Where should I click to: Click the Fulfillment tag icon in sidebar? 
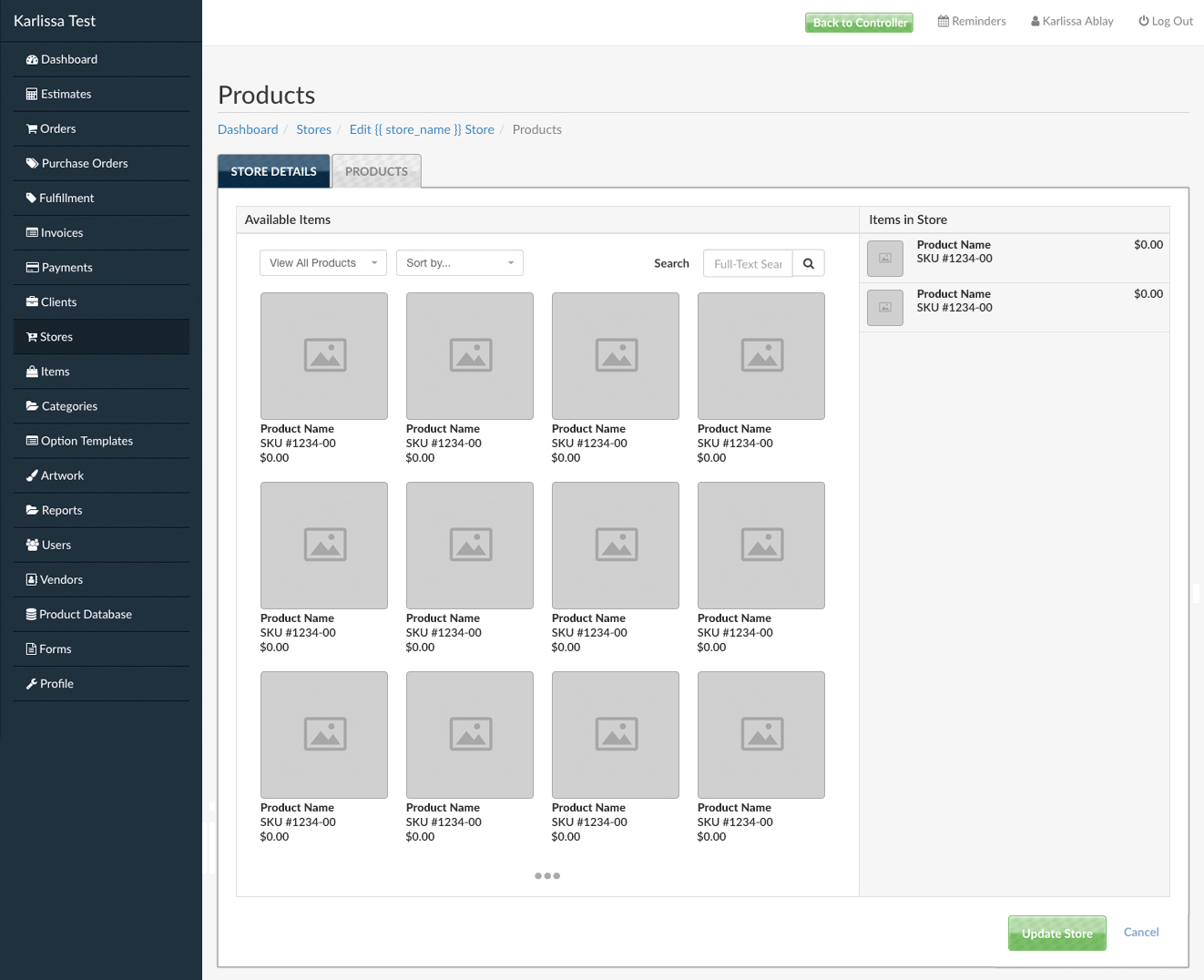pyautogui.click(x=32, y=199)
